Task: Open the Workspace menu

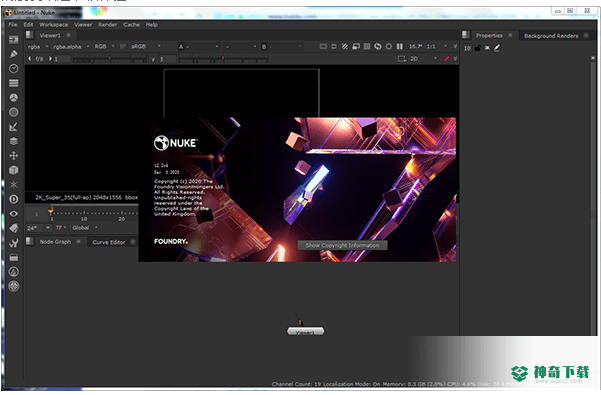Action: pyautogui.click(x=54, y=25)
